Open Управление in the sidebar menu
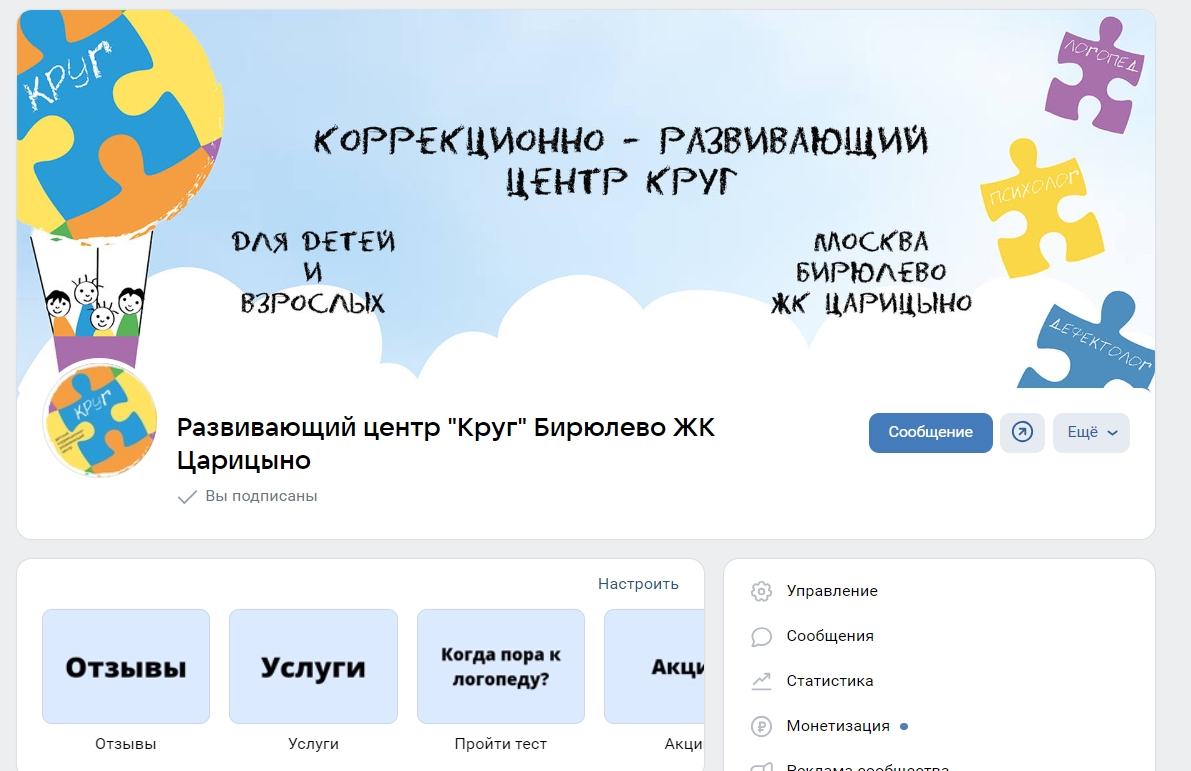Viewport: 1191px width, 771px height. pyautogui.click(x=832, y=591)
